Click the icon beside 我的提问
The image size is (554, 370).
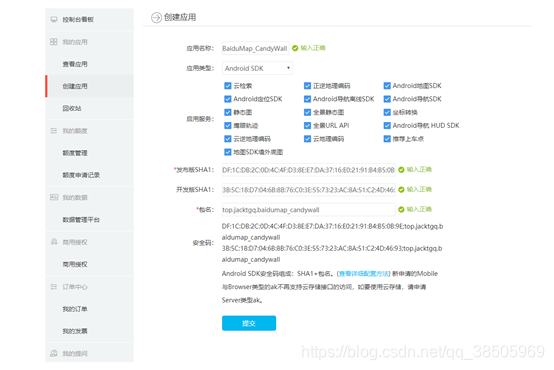click(x=54, y=353)
